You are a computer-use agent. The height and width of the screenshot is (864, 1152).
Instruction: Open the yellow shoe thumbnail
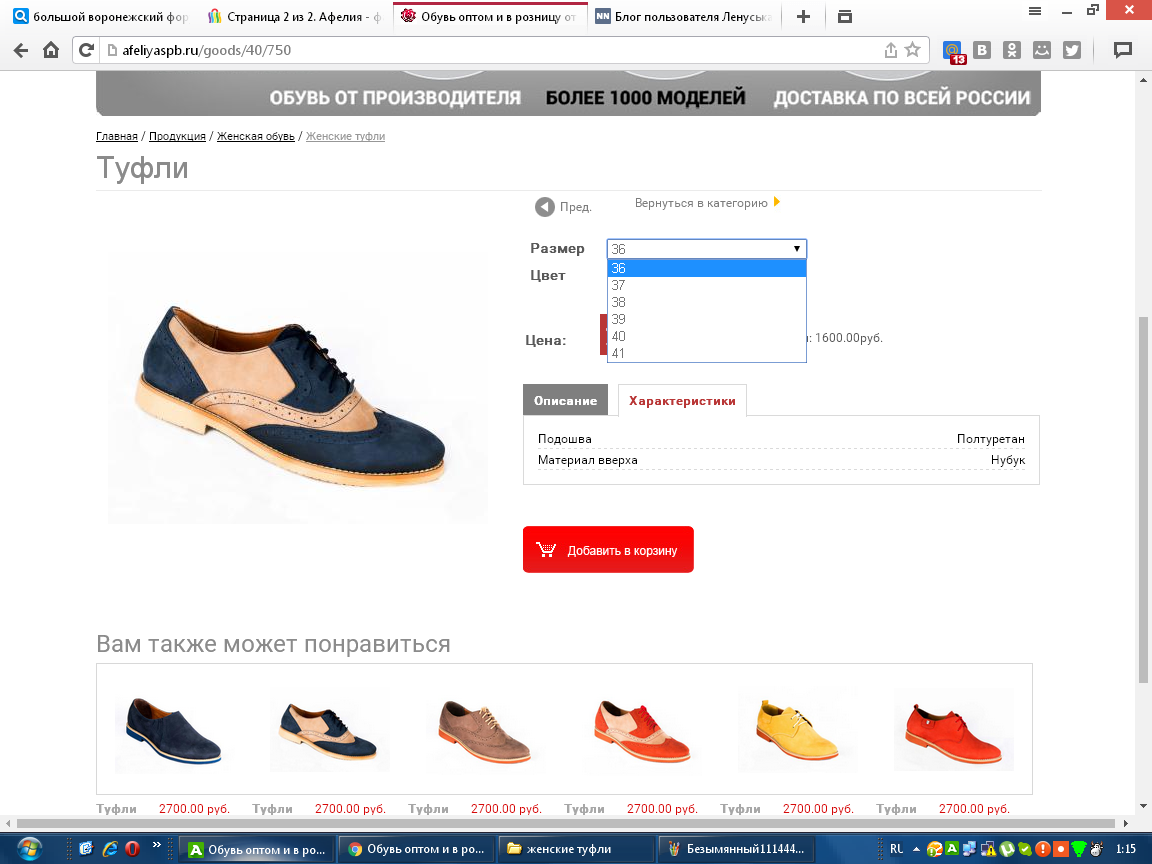[x=797, y=730]
